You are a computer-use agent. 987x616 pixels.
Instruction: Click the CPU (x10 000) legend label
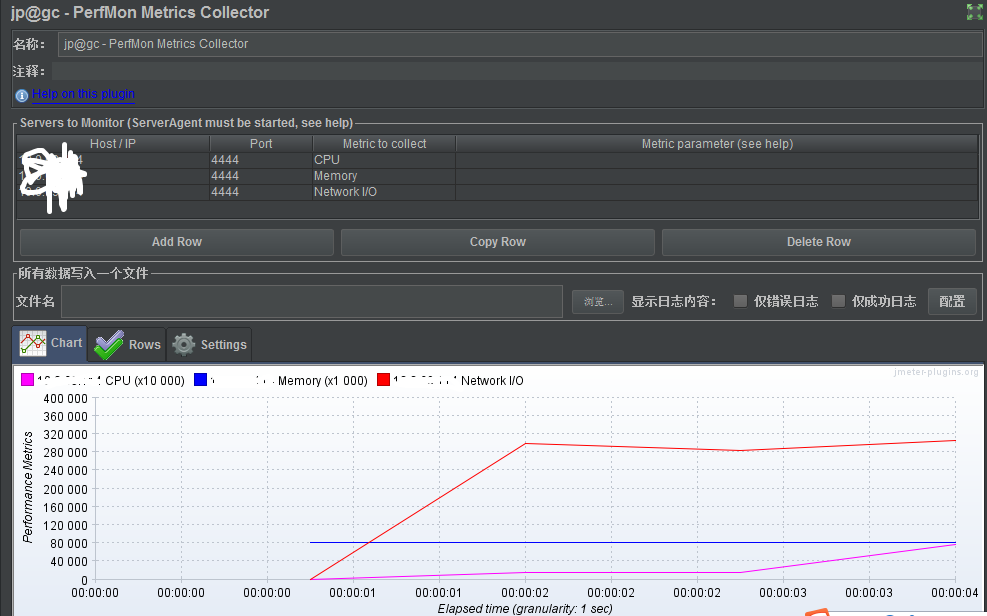pos(145,381)
